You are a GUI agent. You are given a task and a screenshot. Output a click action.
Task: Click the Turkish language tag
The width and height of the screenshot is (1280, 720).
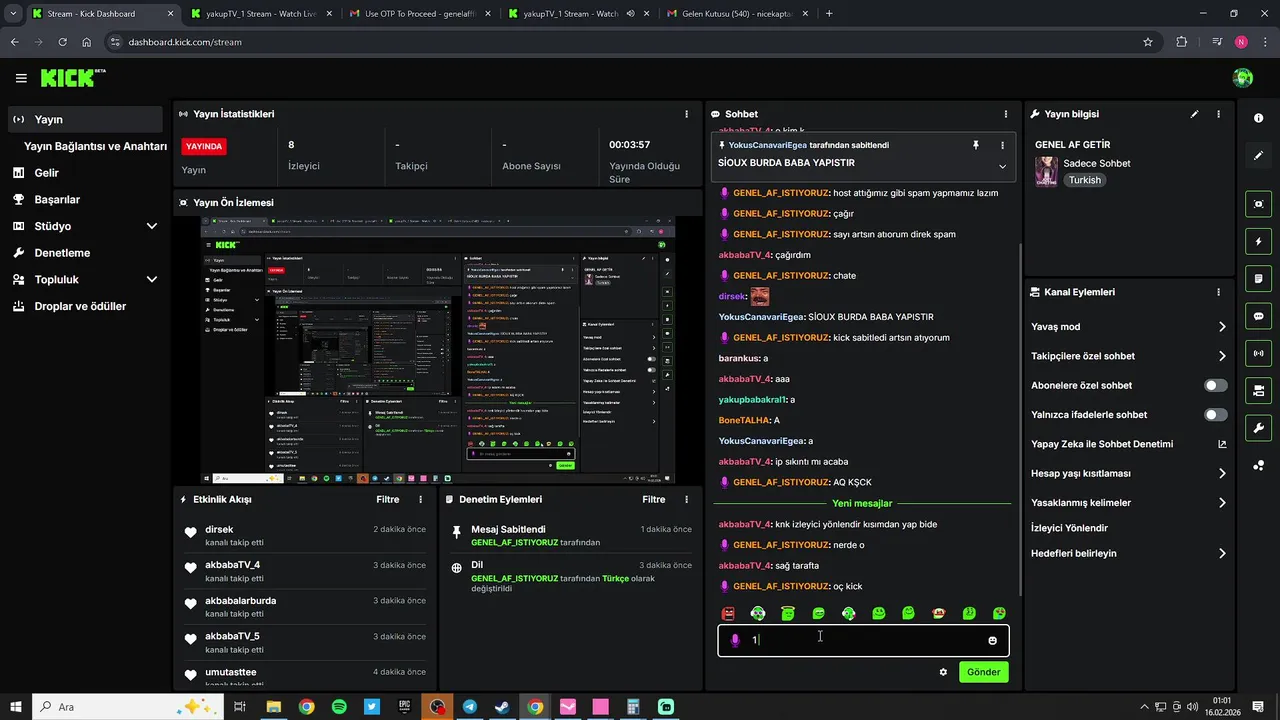pyautogui.click(x=1084, y=180)
